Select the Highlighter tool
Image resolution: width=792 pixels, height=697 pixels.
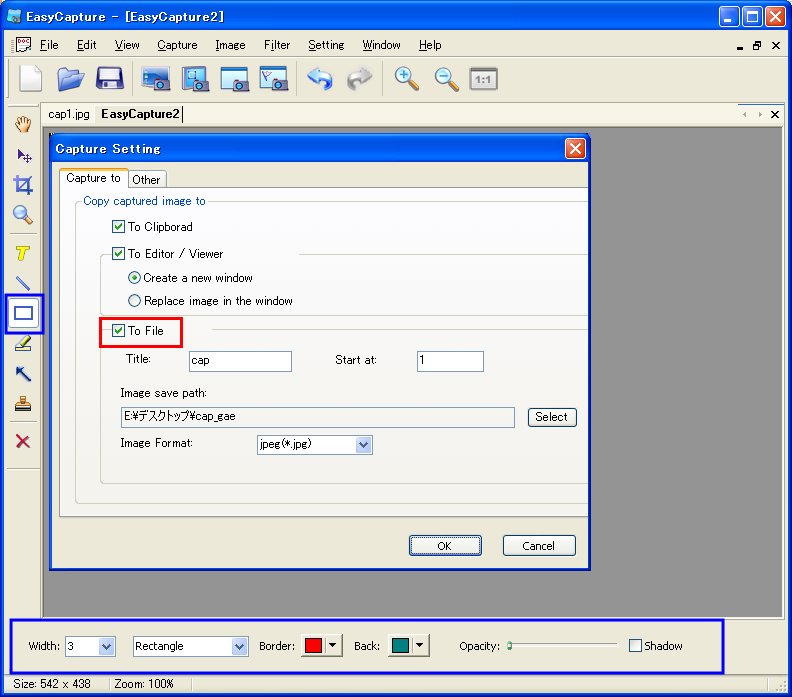[x=23, y=343]
